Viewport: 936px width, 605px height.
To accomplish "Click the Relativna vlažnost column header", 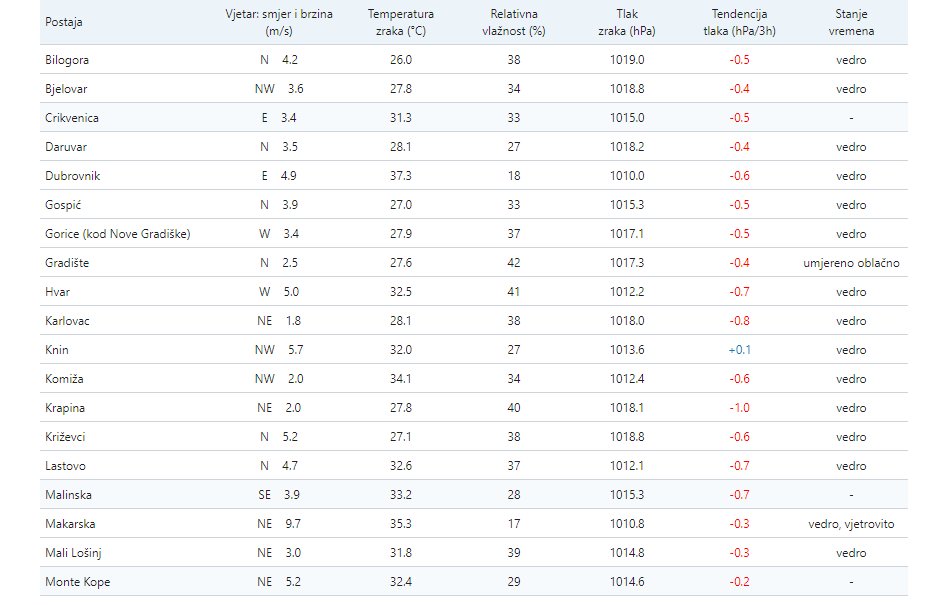I will [x=514, y=22].
